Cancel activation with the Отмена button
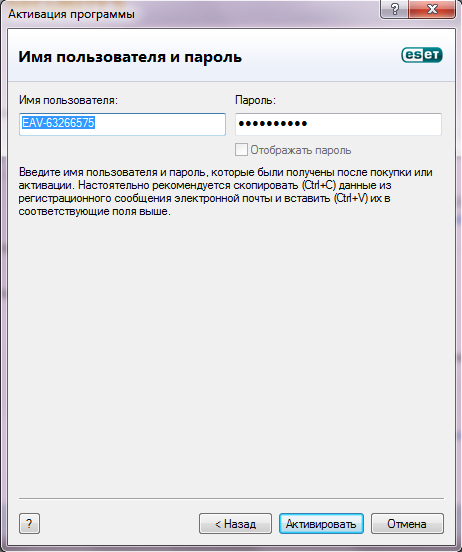462x552 pixels. pos(407,523)
